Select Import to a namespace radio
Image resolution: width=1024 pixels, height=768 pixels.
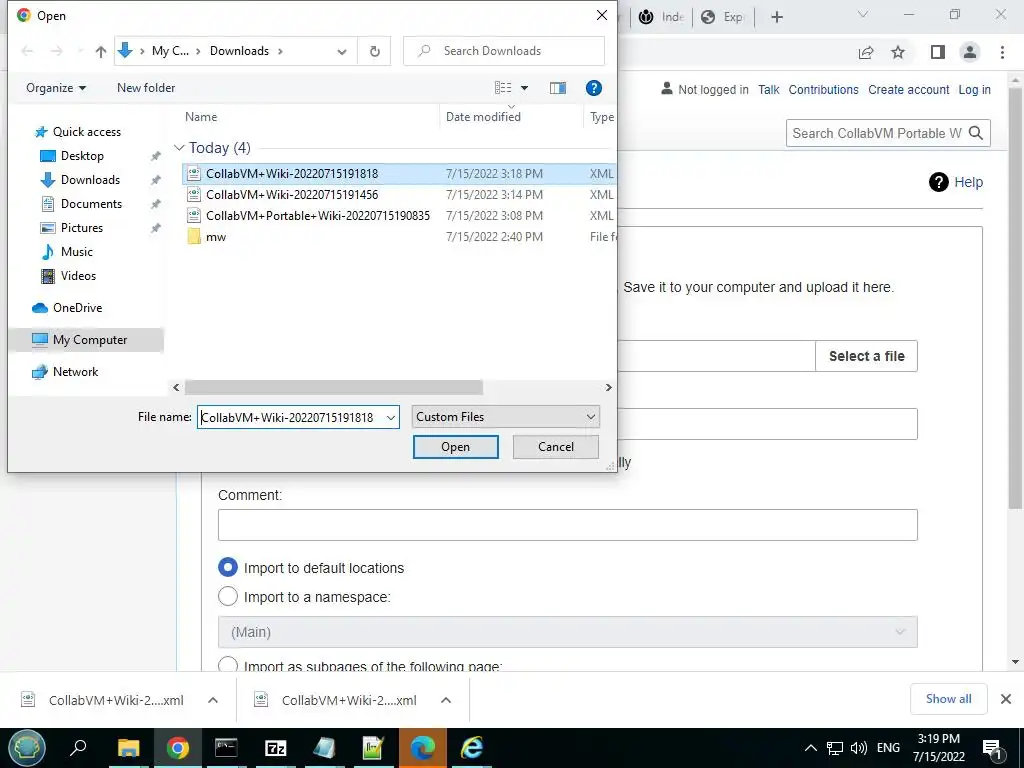(227, 596)
